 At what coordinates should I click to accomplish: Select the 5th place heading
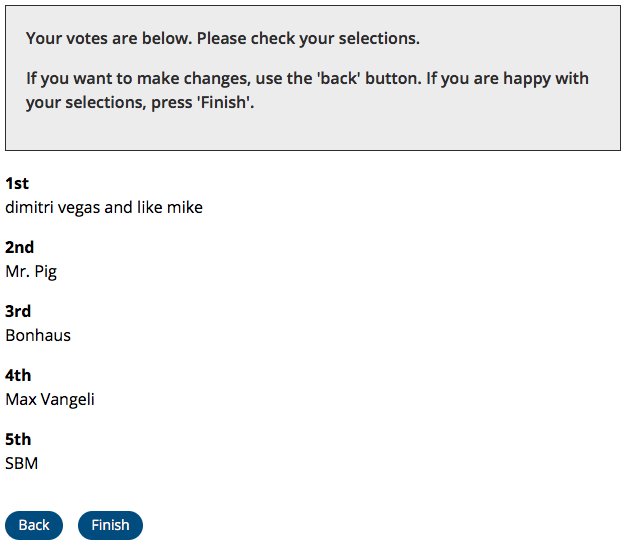pyautogui.click(x=18, y=439)
